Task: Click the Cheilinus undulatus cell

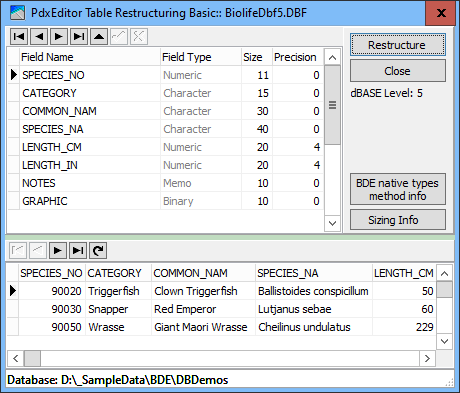Action: [314, 327]
